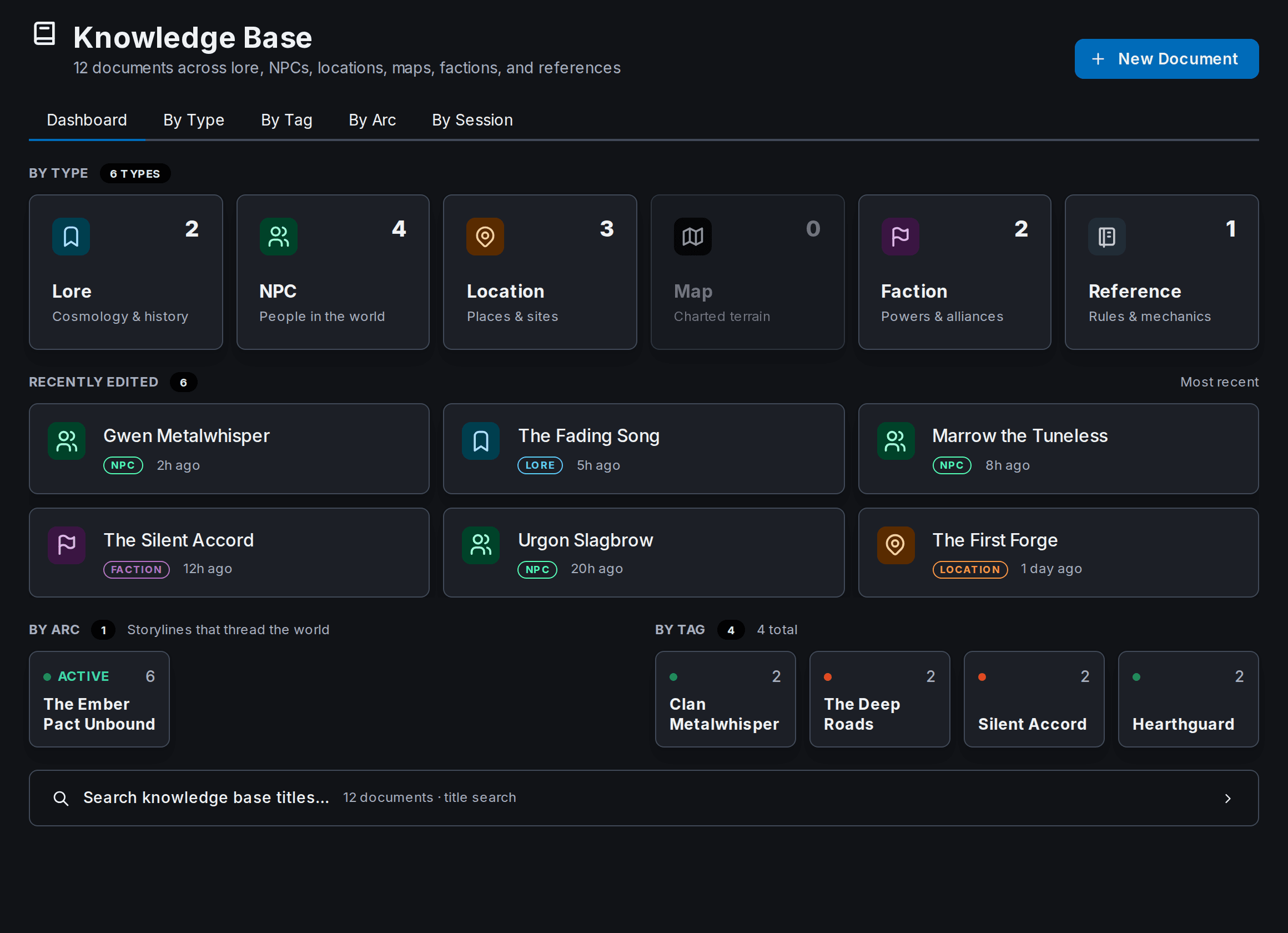Click Urgon Slagbrow's people icon
The height and width of the screenshot is (933, 1288).
click(x=480, y=545)
